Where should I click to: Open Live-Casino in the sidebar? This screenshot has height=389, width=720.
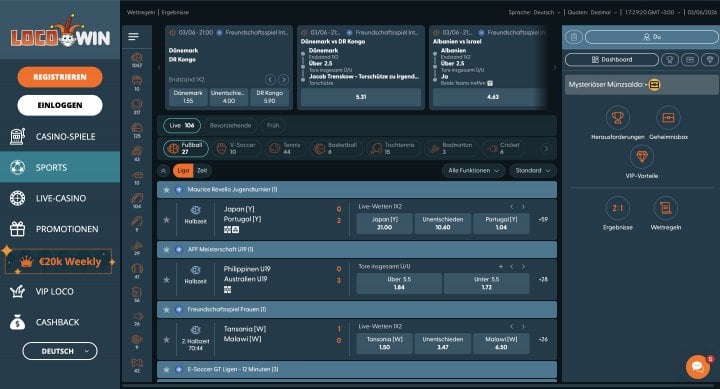[x=60, y=198]
